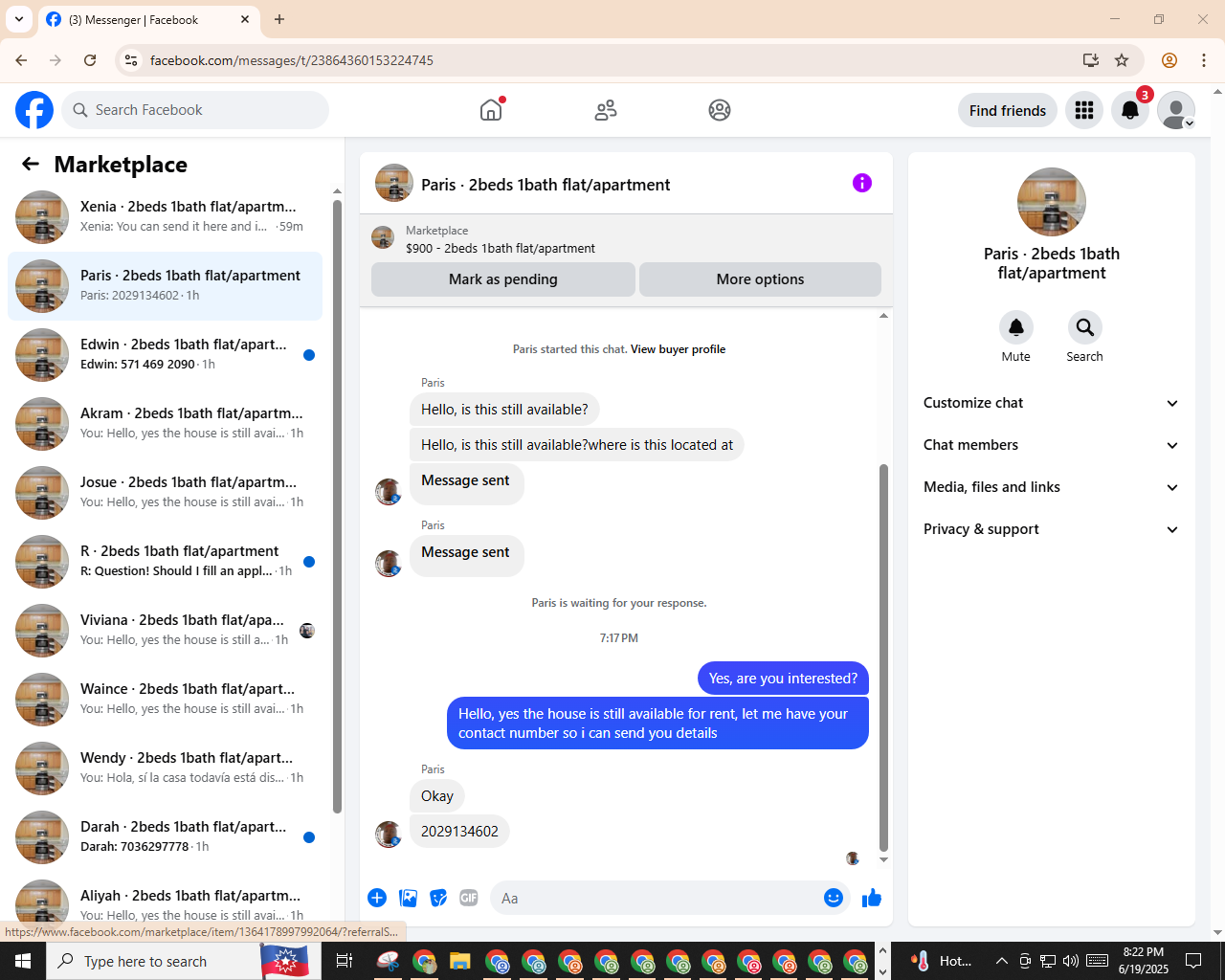Open the Marketplace $900 listing banner
This screenshot has width=1225, height=980.
626,238
